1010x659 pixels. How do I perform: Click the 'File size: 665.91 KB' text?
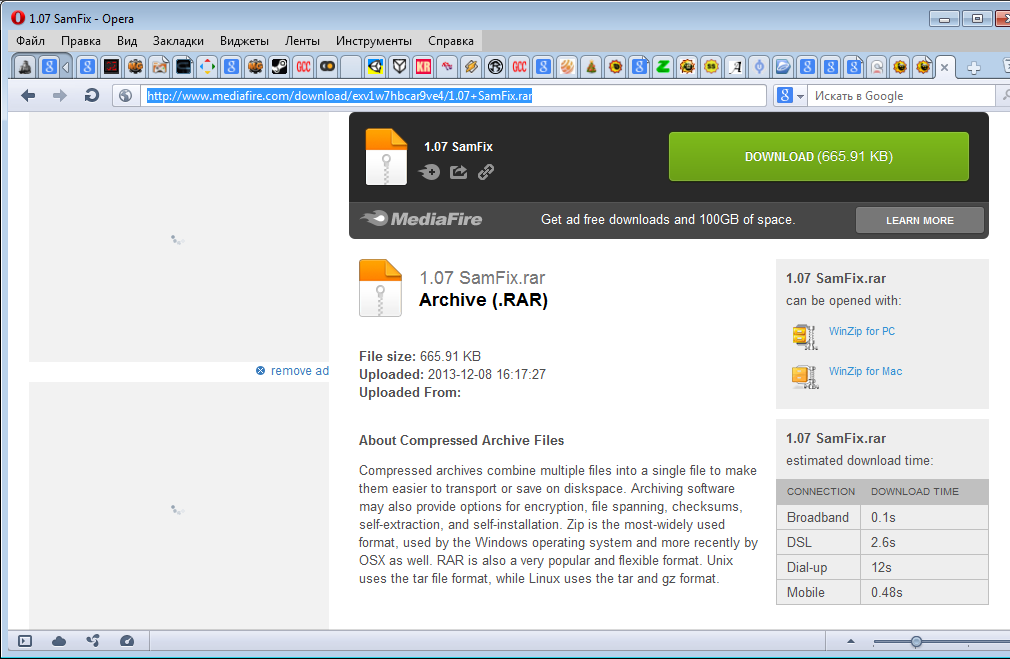click(x=420, y=356)
